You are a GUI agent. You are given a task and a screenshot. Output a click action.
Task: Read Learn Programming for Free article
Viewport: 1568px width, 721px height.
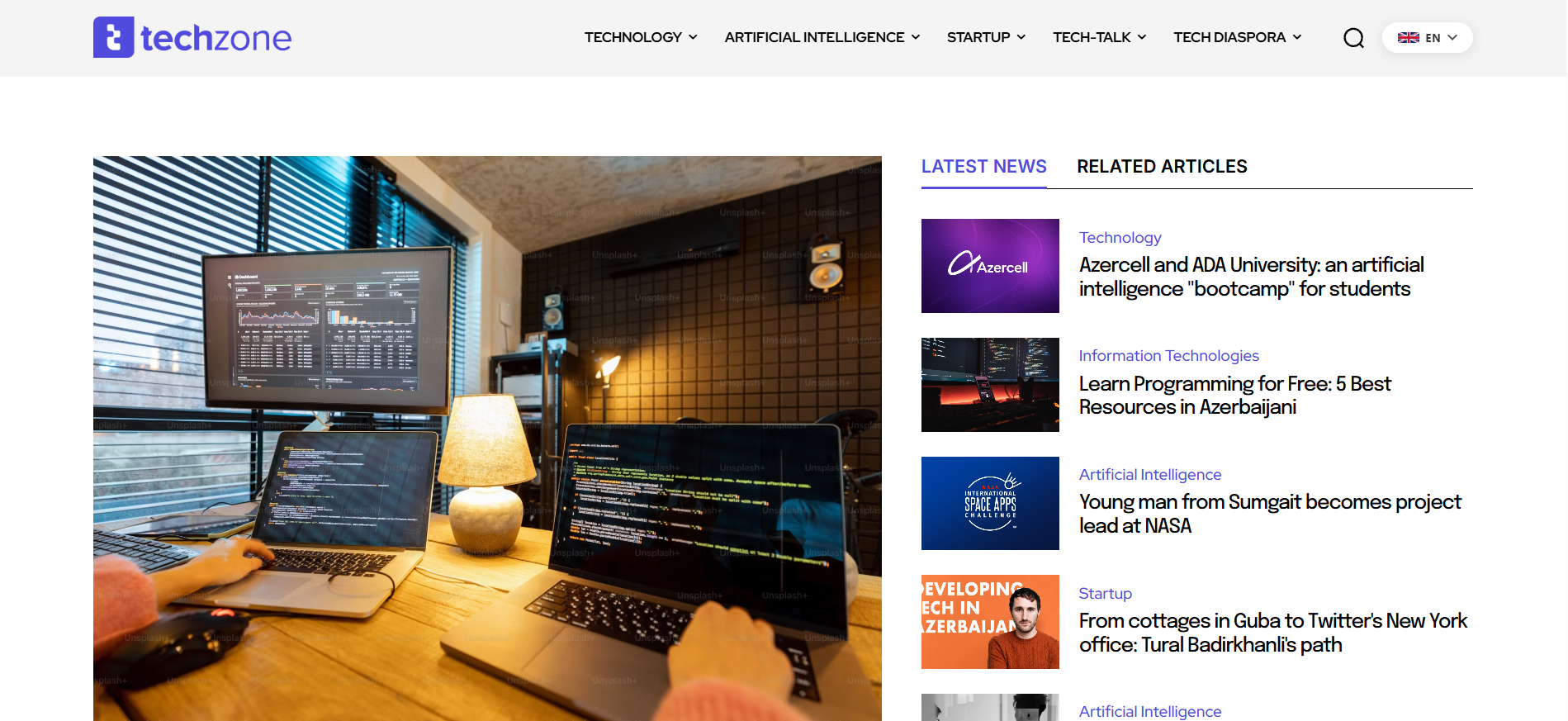(x=1234, y=396)
